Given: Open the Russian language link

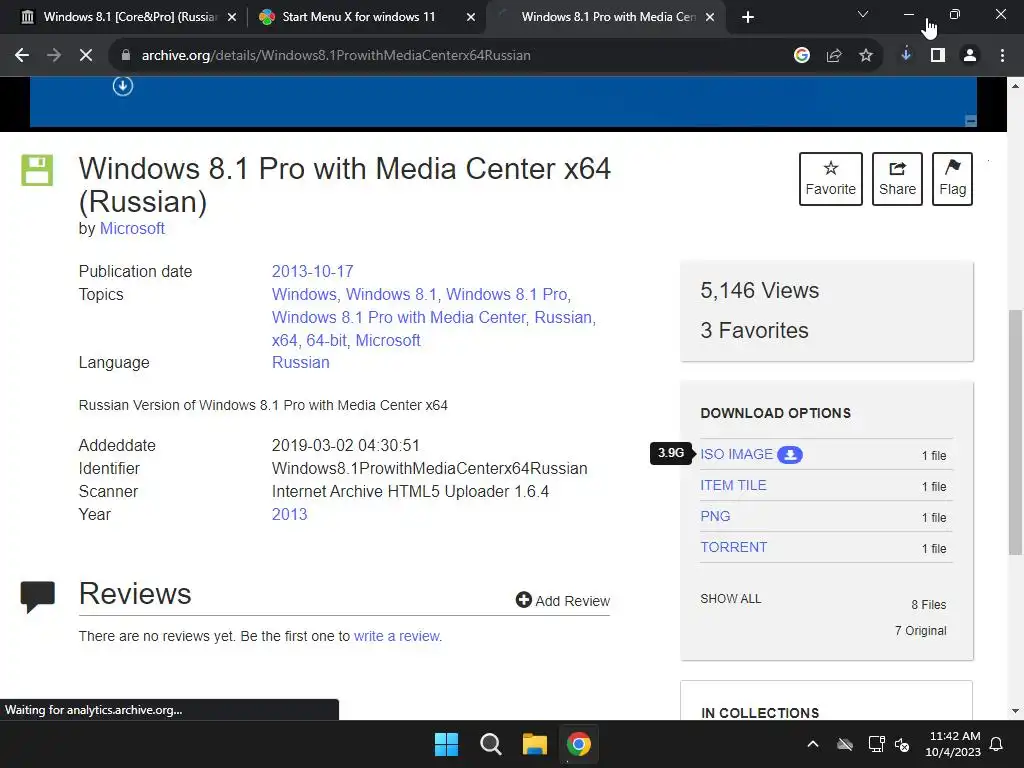Looking at the screenshot, I should click(300, 362).
